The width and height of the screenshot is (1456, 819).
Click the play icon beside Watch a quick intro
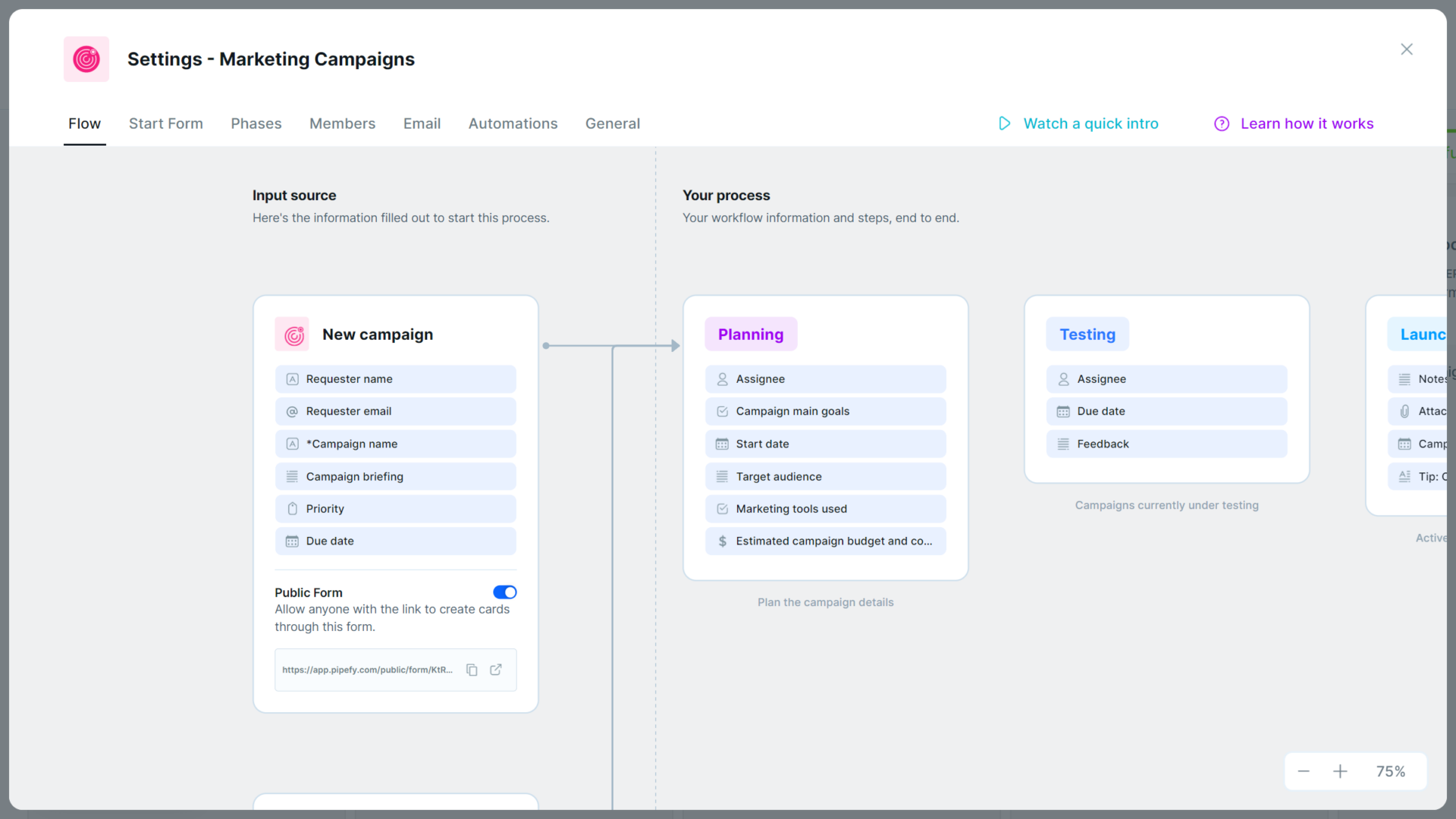click(x=1004, y=123)
